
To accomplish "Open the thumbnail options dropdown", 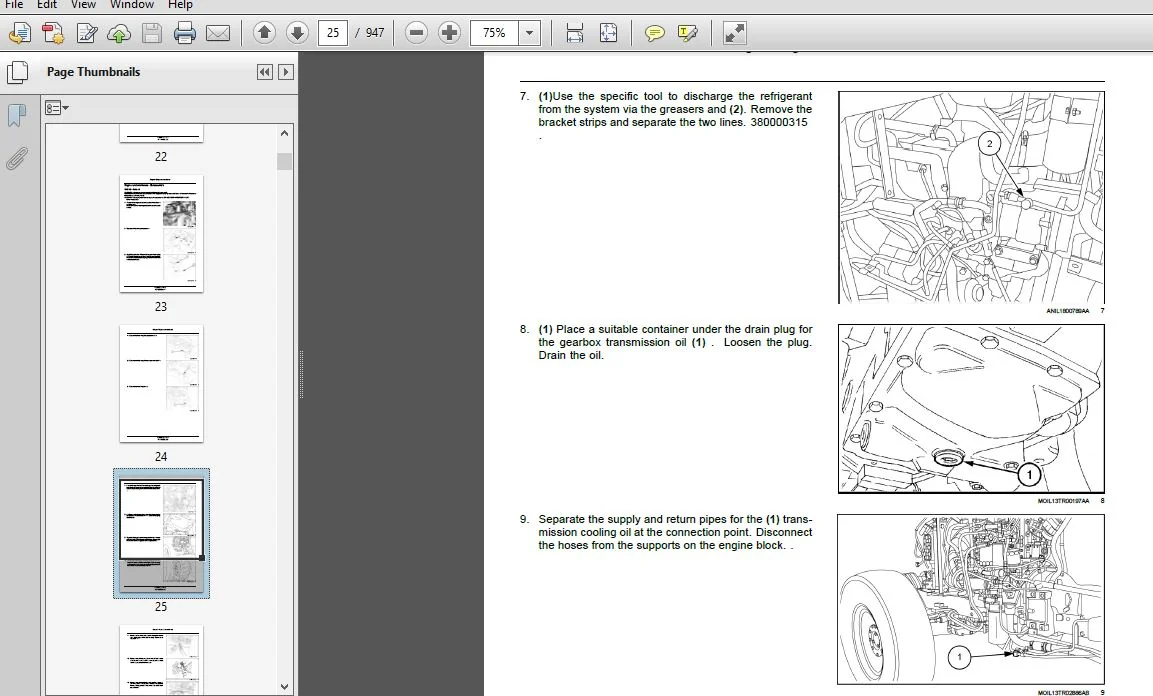I will (57, 108).
